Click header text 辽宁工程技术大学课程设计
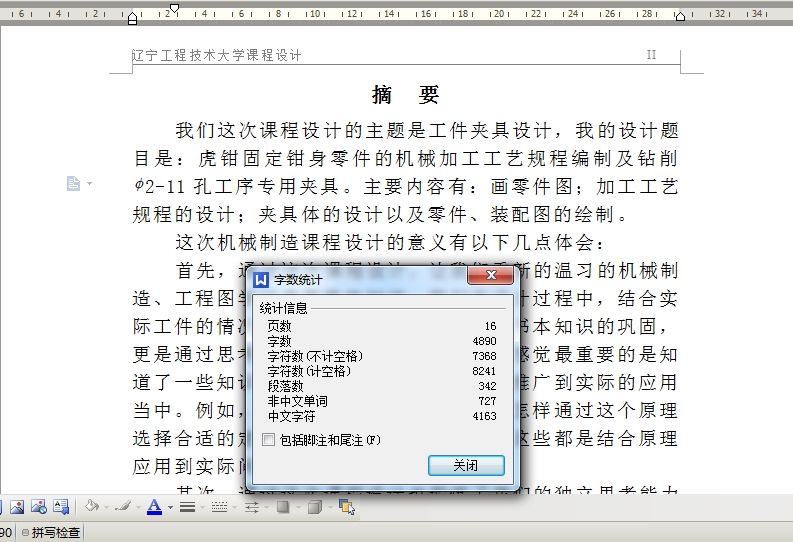The width and height of the screenshot is (793, 542). click(217, 55)
